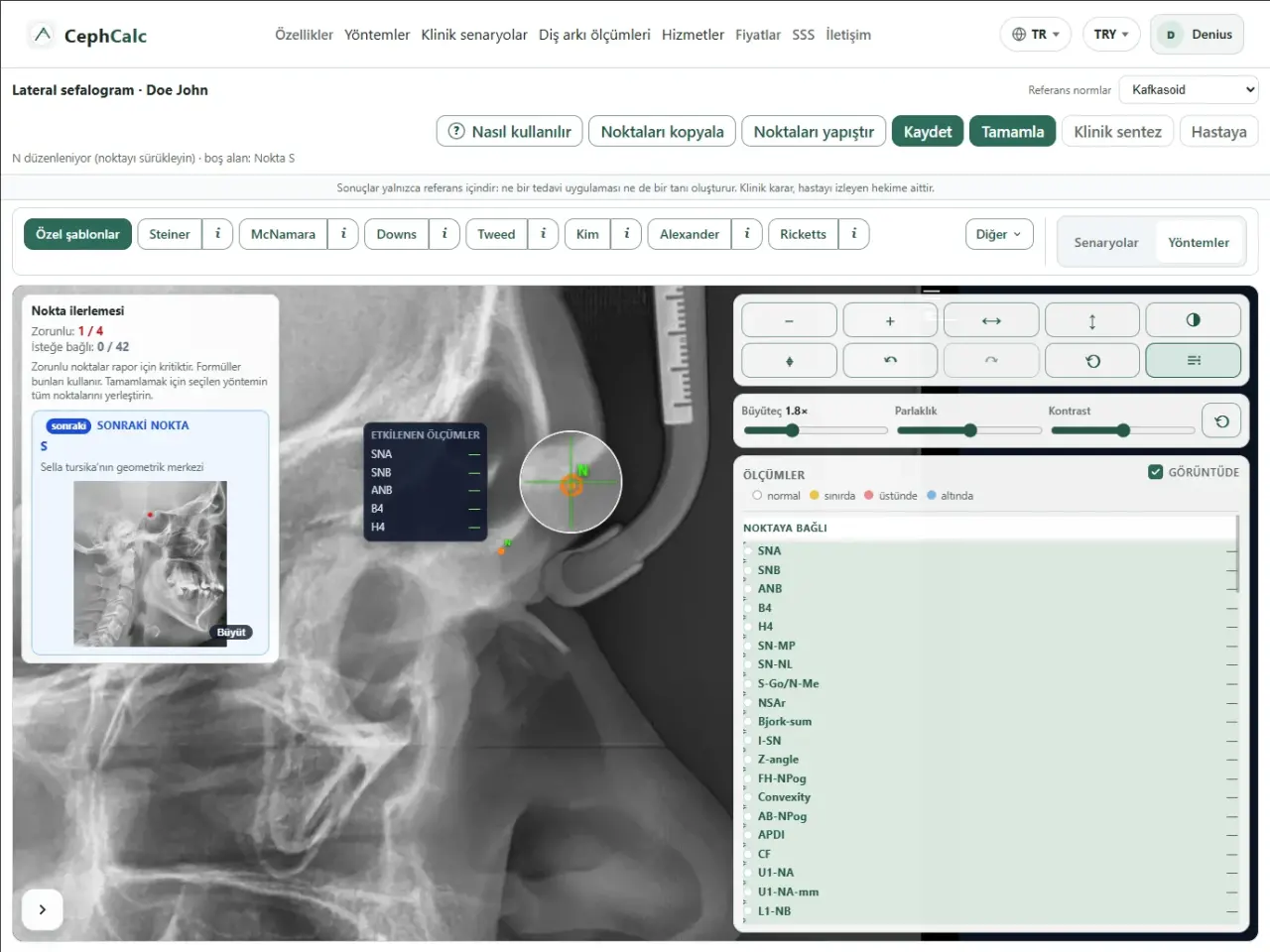Switch to the Yöntemler tab beside Senaryolar
Viewport: 1270px width, 952px height.
click(x=1199, y=243)
